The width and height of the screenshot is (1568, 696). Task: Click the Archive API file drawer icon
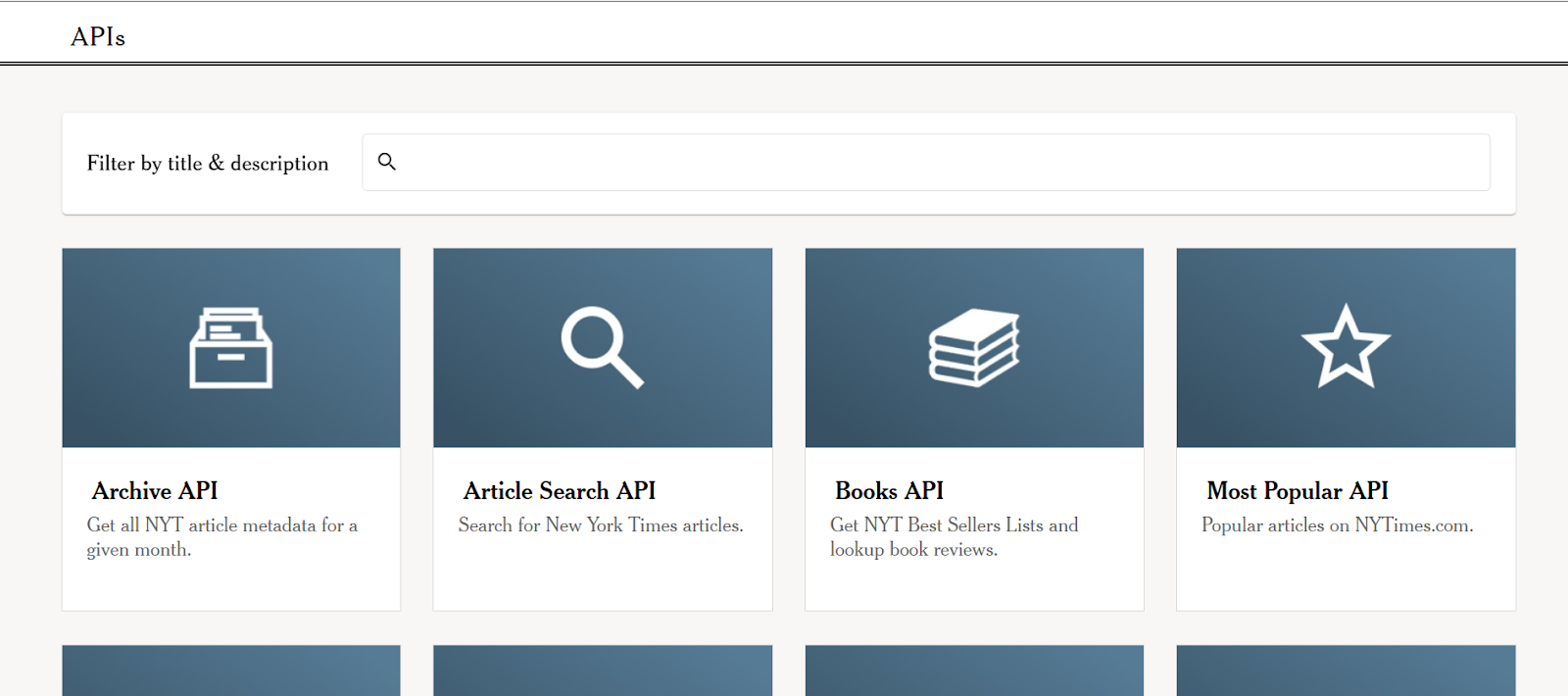[231, 348]
